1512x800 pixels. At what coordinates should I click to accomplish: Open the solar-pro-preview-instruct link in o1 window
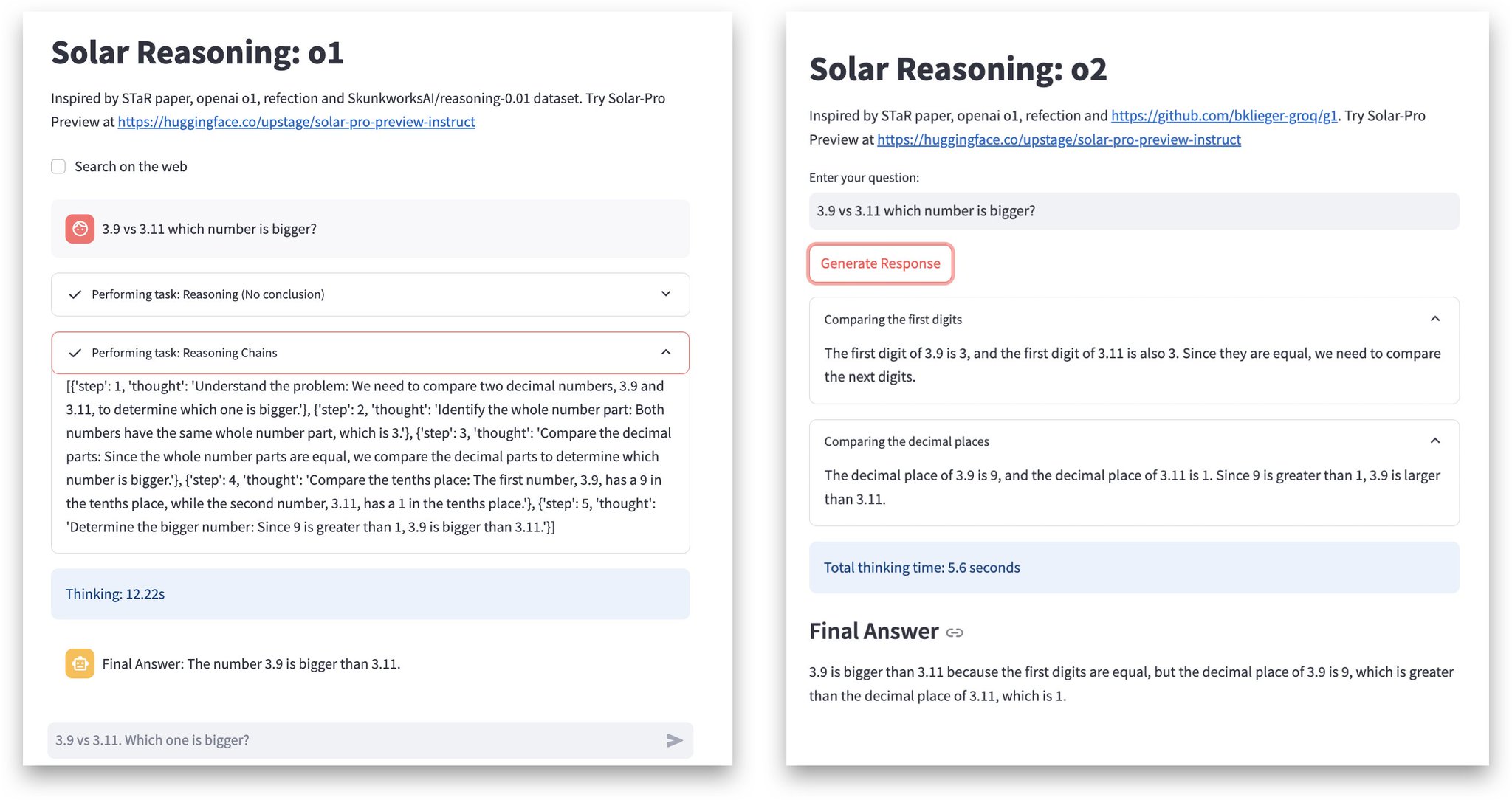(296, 122)
